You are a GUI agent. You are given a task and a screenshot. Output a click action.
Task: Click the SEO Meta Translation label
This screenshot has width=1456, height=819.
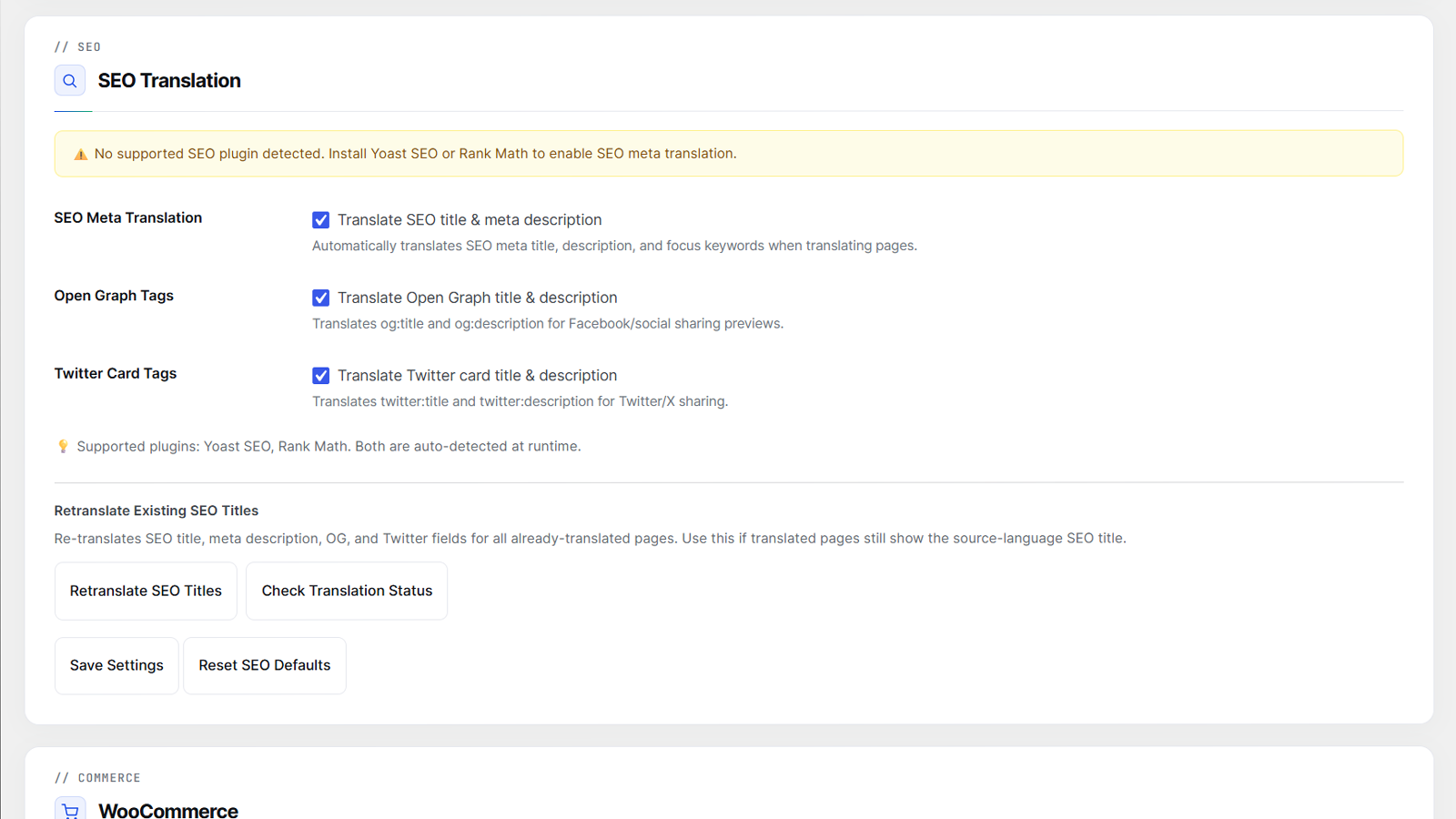[x=128, y=218]
